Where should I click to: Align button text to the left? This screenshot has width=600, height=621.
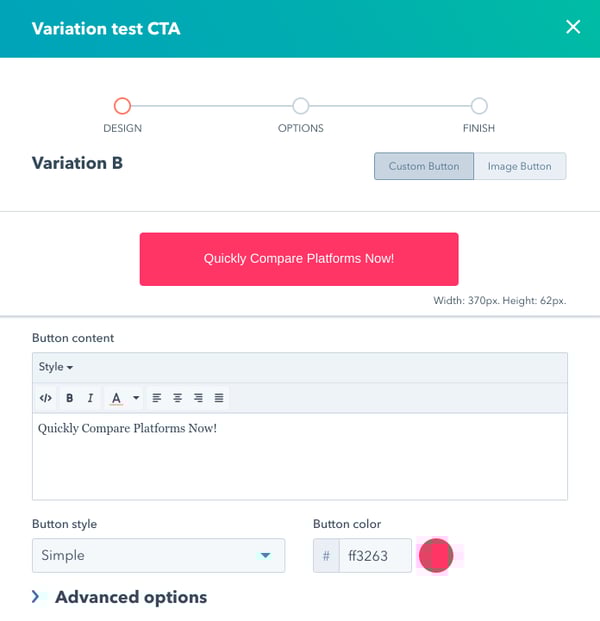tap(157, 398)
